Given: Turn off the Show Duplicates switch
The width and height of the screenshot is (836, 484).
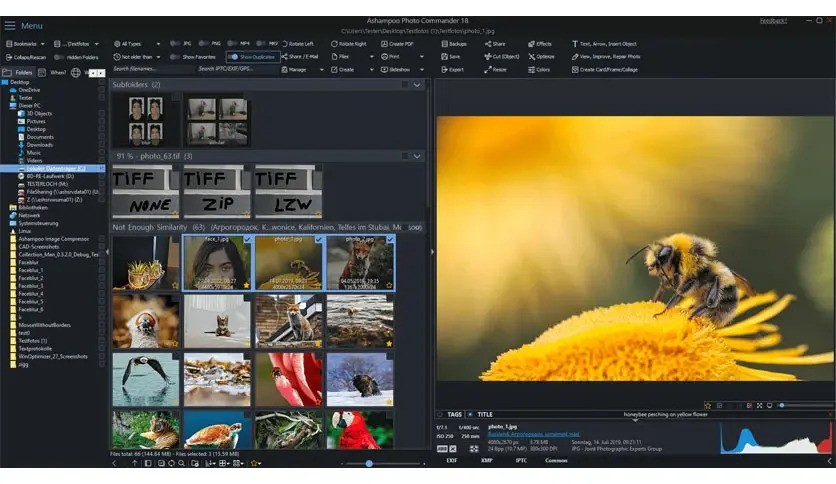Looking at the screenshot, I should pos(233,57).
